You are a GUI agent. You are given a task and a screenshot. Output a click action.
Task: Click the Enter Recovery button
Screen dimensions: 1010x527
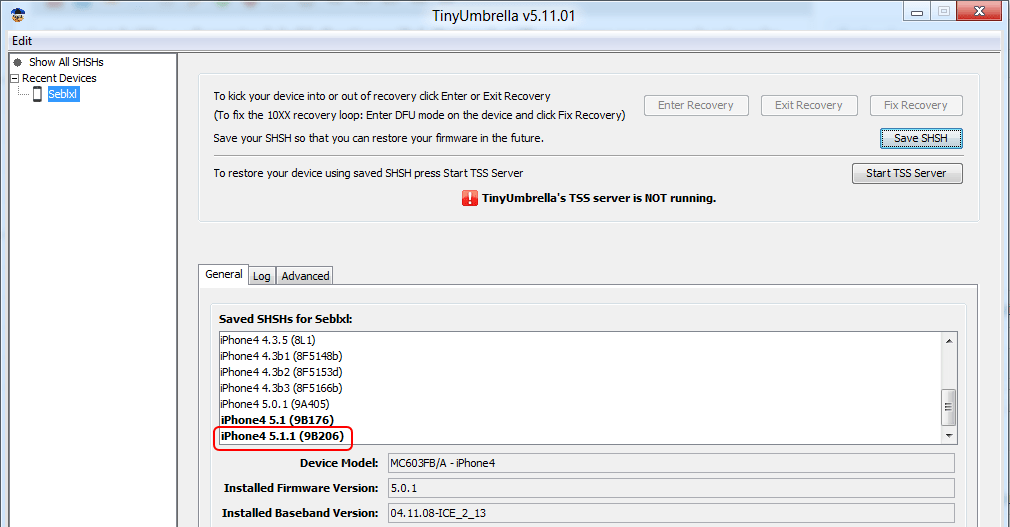click(696, 105)
